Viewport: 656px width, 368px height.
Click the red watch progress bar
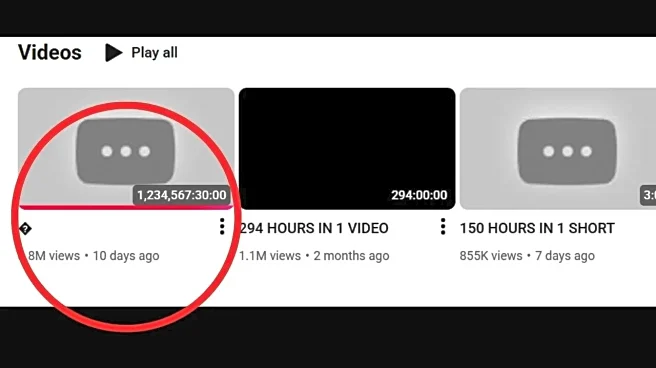[x=126, y=207]
